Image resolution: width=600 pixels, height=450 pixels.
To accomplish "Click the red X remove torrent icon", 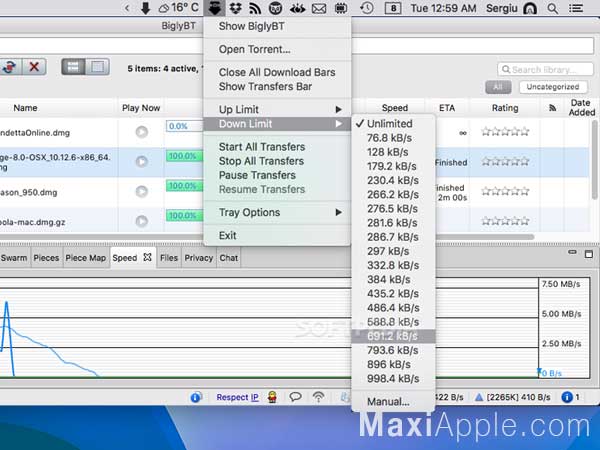I will tap(34, 67).
